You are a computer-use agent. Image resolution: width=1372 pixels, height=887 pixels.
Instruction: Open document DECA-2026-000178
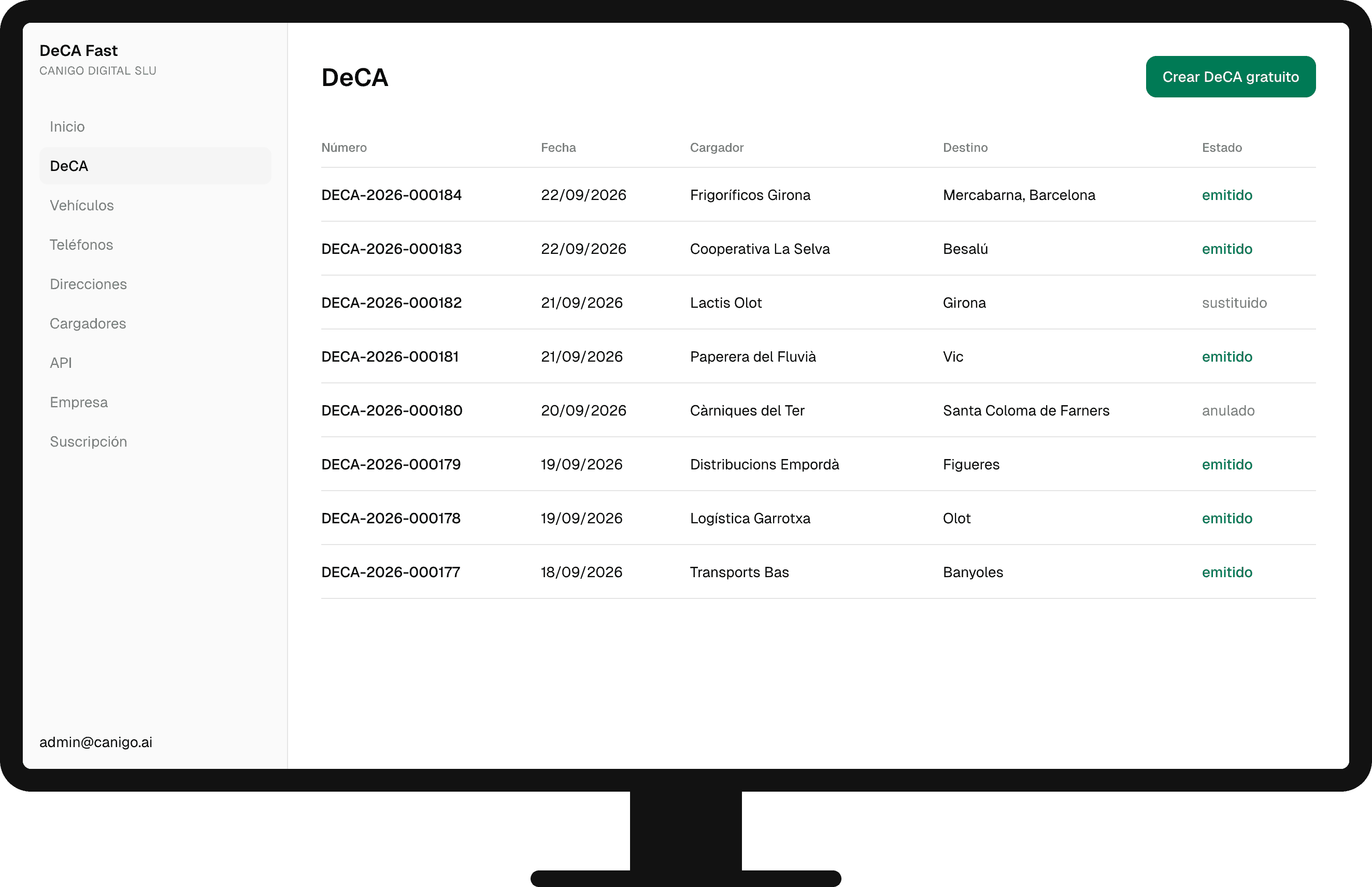coord(391,519)
